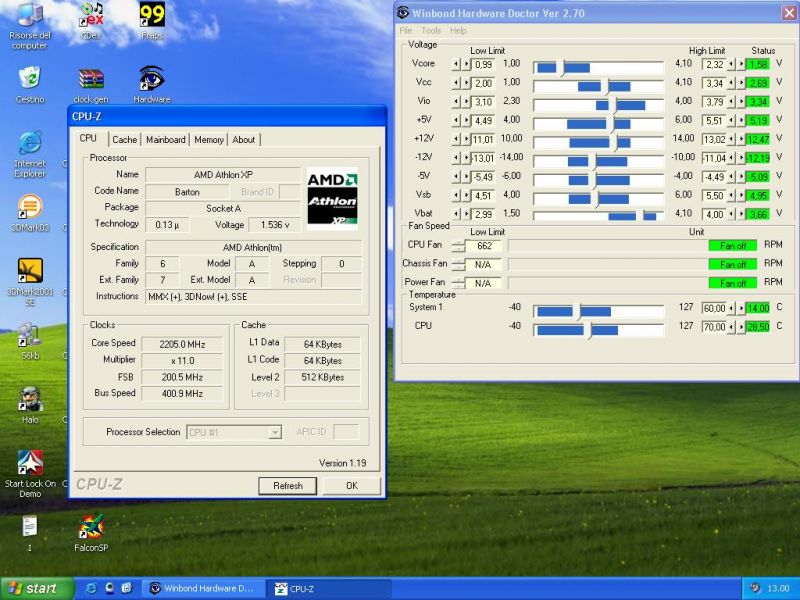Decrease the System 1 temperature high limit
Screen dimensions: 800x600
tap(732, 308)
